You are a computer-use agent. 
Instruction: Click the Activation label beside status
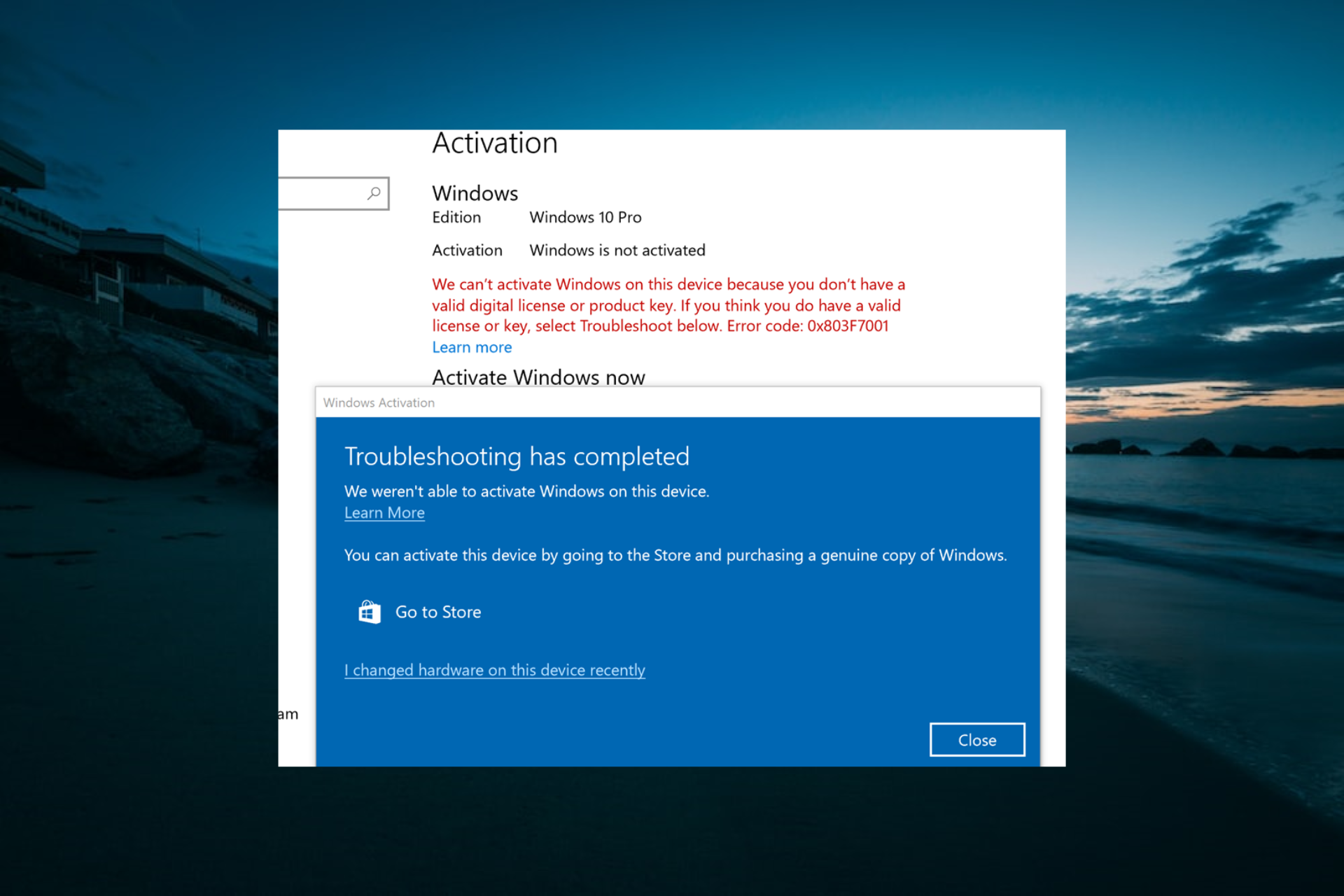click(x=467, y=251)
